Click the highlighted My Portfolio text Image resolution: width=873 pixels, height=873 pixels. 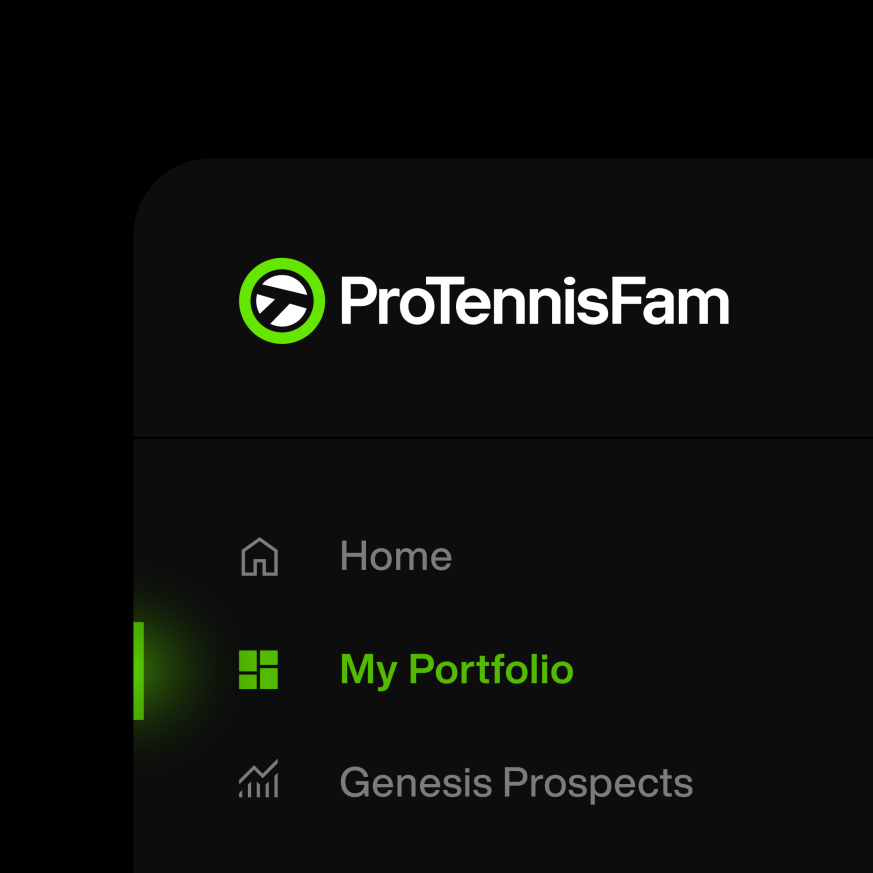pyautogui.click(x=456, y=669)
